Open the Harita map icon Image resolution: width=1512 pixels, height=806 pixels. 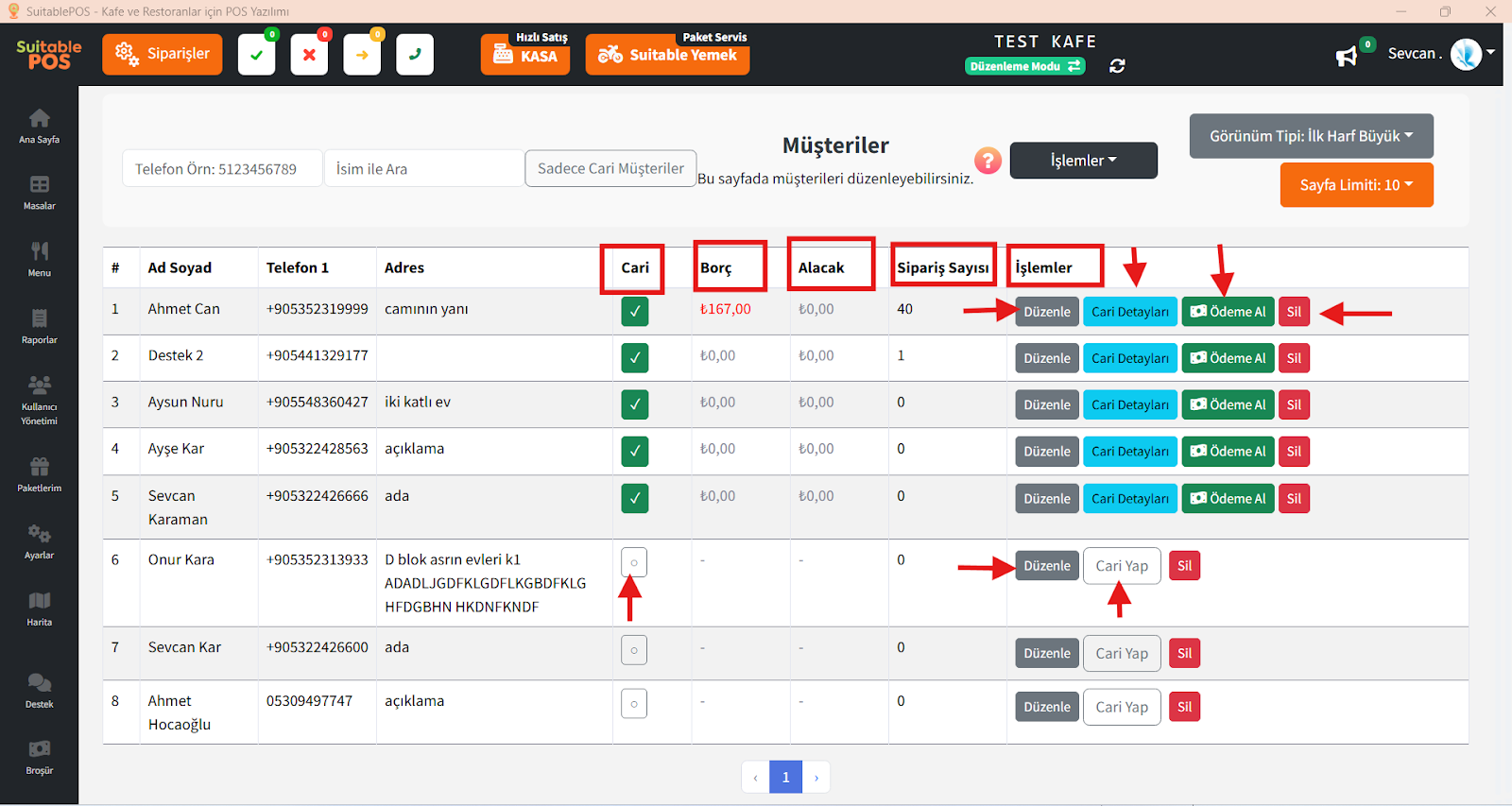39,608
